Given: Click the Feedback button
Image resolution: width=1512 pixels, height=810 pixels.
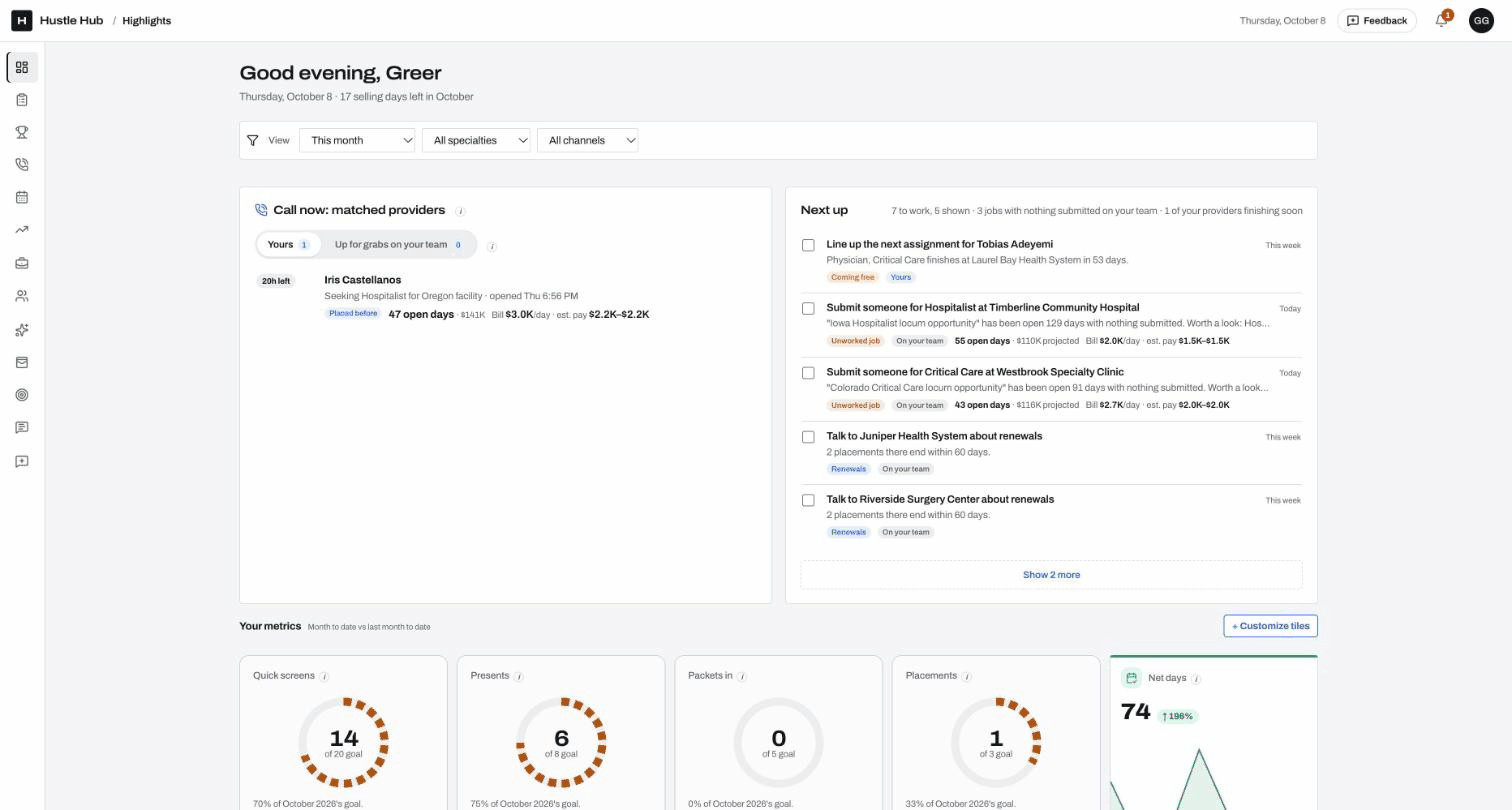Looking at the screenshot, I should [1377, 20].
